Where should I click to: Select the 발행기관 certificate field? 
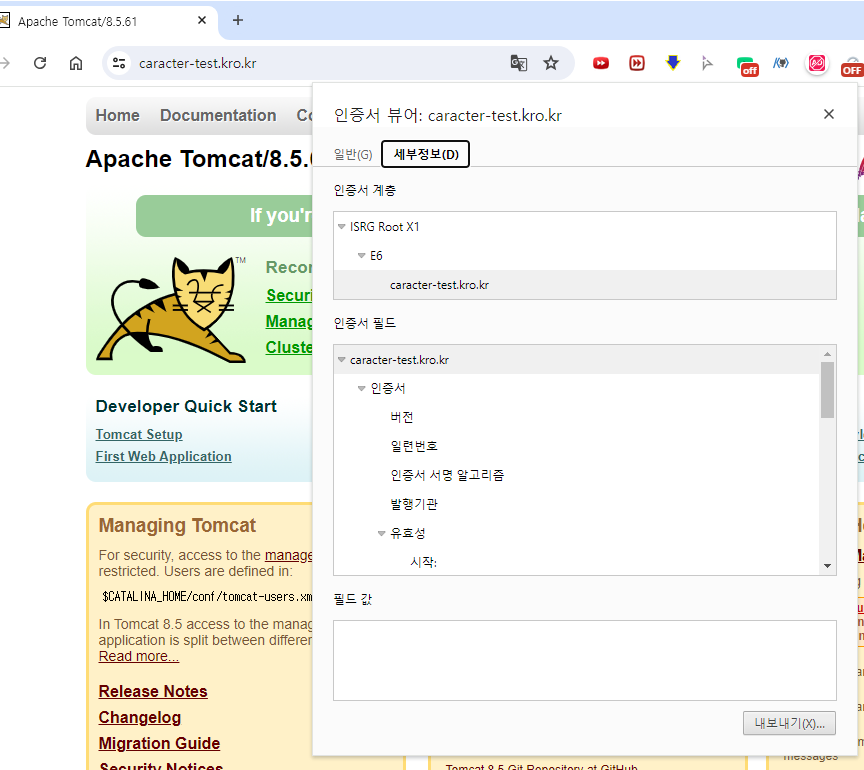tap(414, 504)
